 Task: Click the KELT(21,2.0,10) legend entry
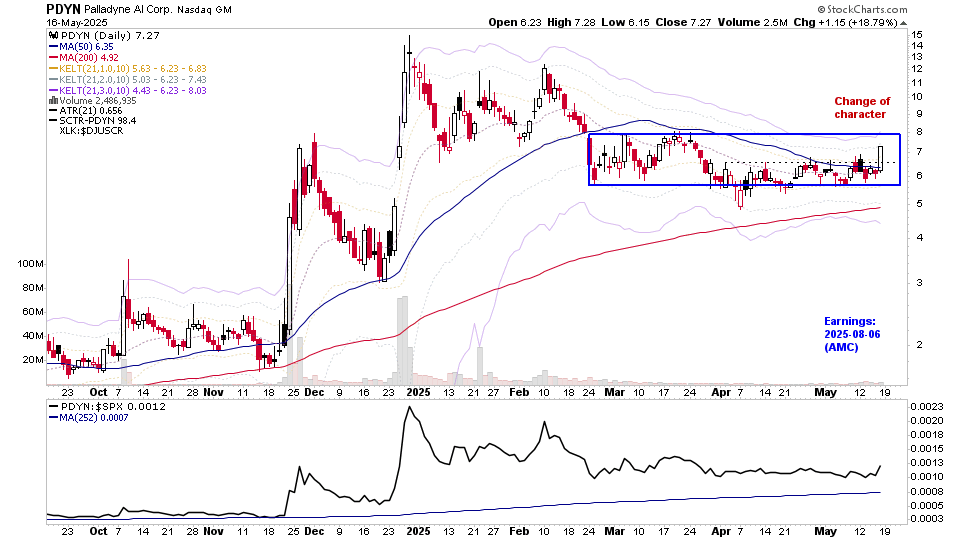click(127, 80)
